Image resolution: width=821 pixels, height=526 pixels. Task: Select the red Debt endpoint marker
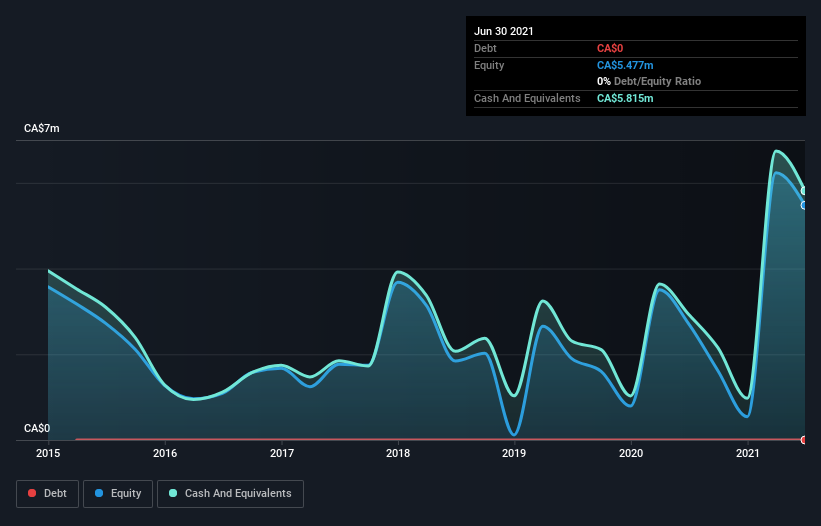point(804,440)
